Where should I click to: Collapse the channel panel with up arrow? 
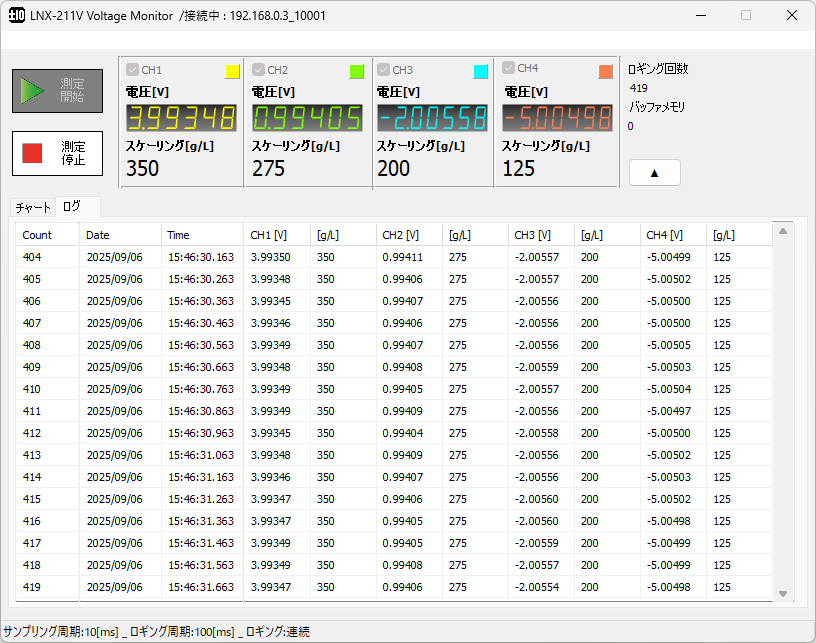[x=654, y=173]
